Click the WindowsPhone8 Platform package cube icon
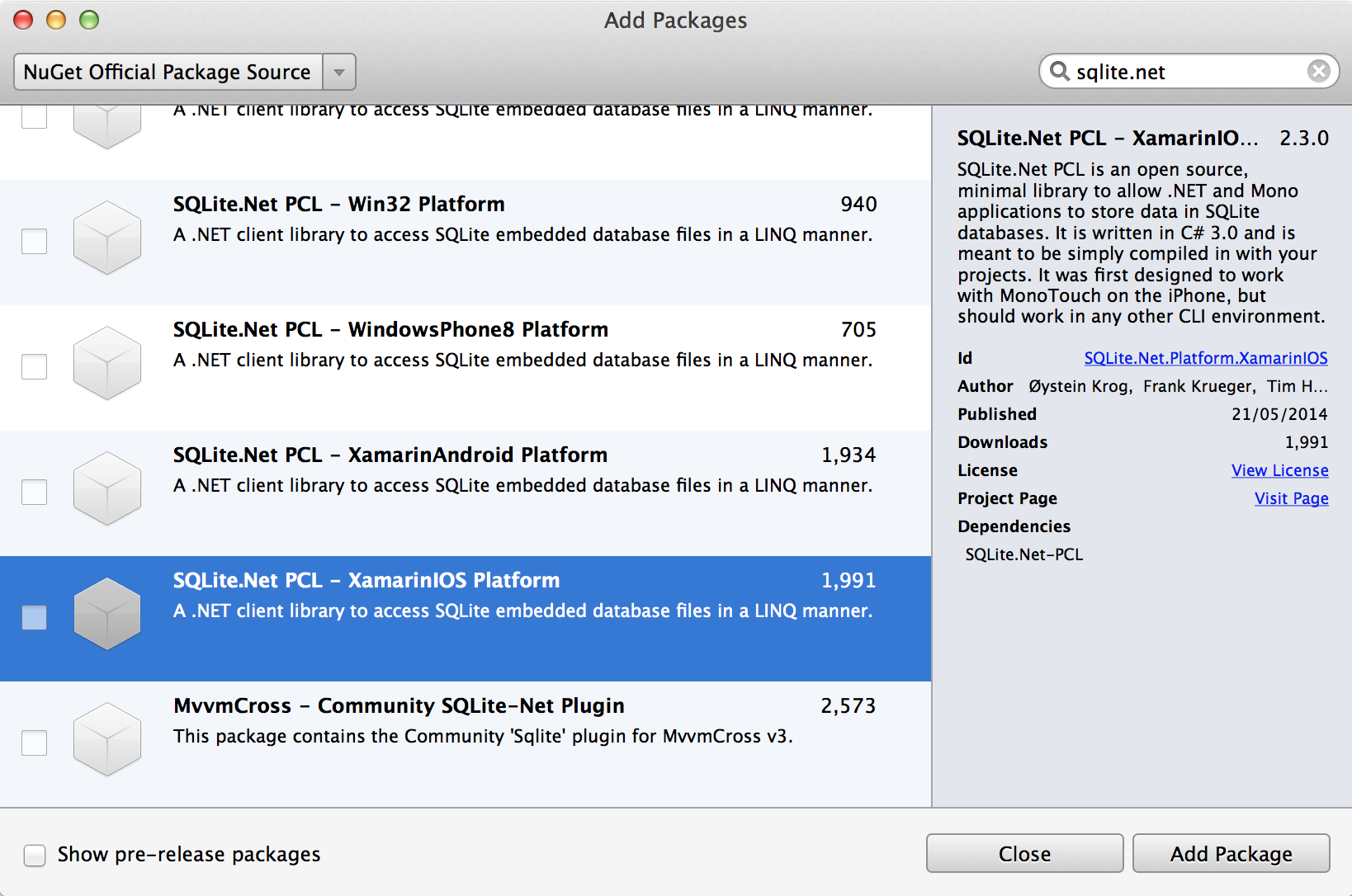This screenshot has height=896, width=1352. tap(107, 363)
